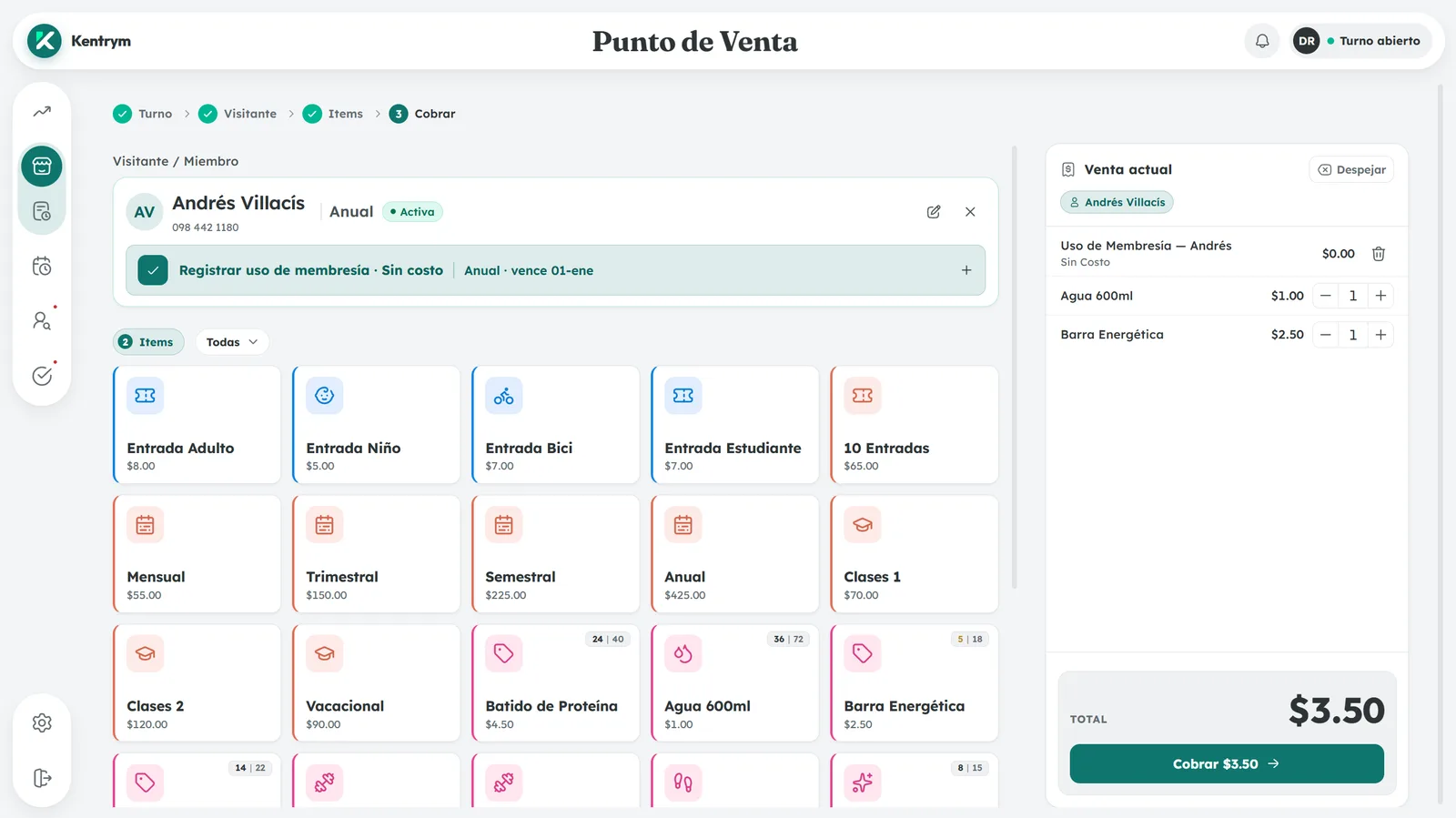Select the point of sale store icon
The width and height of the screenshot is (1456, 818).
pos(42,167)
